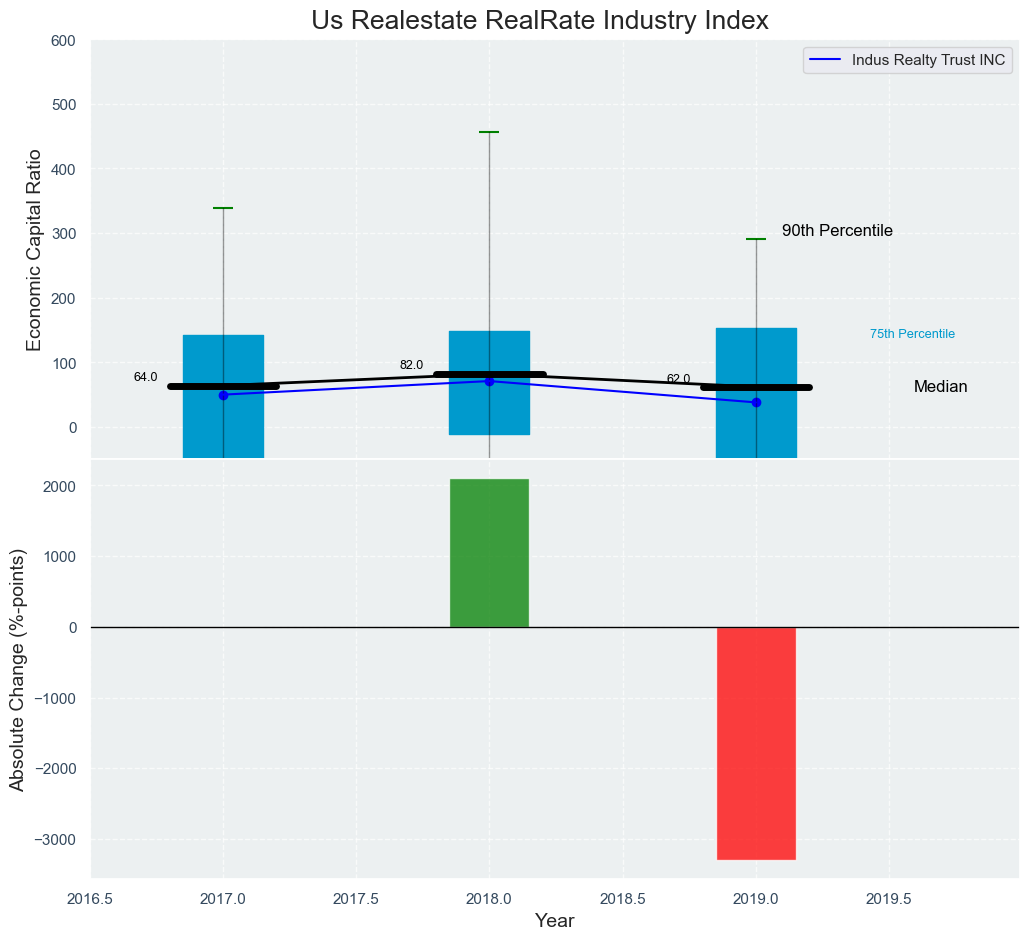Click the red 2019 absolute change bar
Viewport: 1029px width, 940px height.
pos(756,742)
